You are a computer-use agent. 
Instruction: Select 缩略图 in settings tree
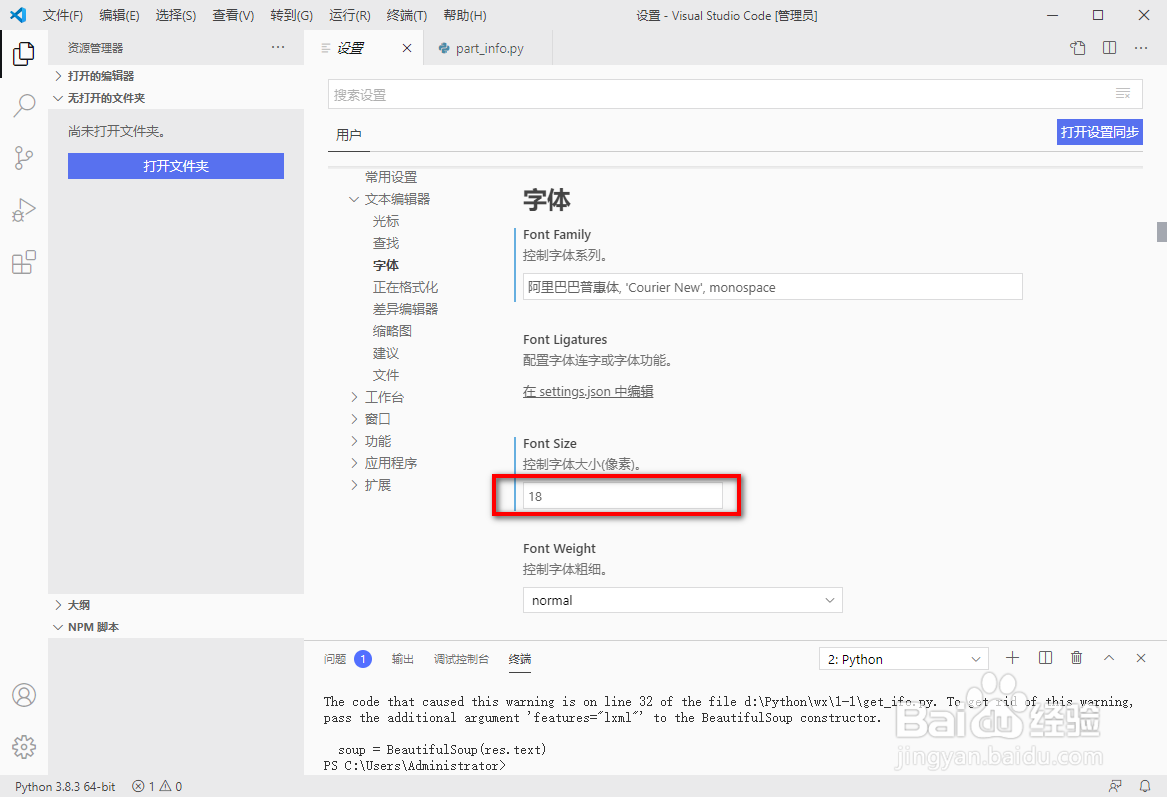[x=392, y=331]
